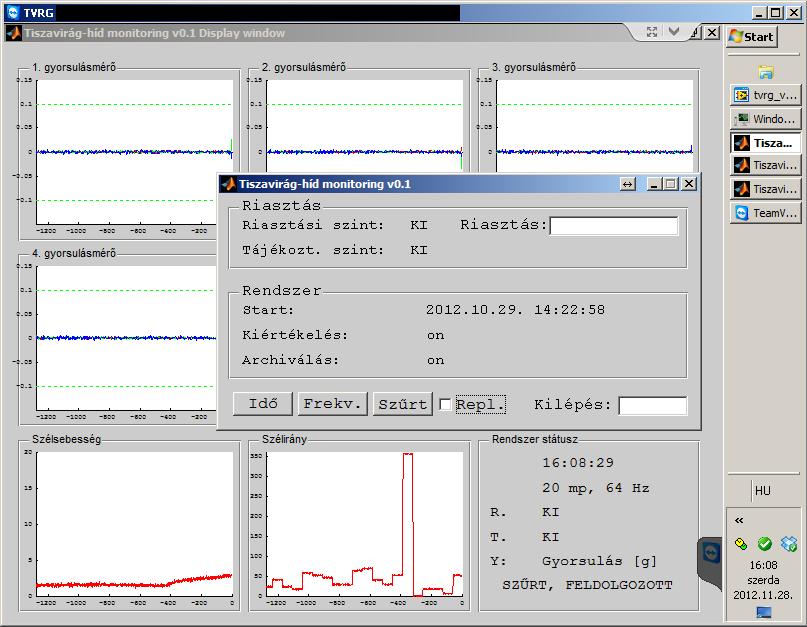Click the R. KI status line
Image resolution: width=807 pixels, height=627 pixels.
524,512
